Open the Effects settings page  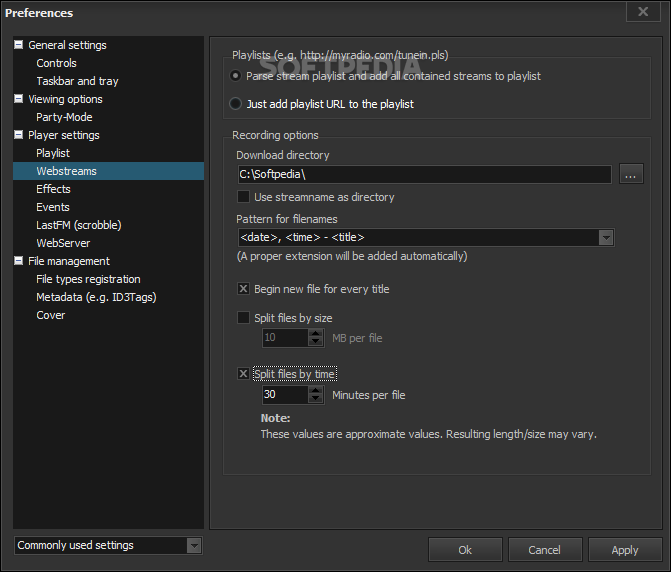point(53,189)
